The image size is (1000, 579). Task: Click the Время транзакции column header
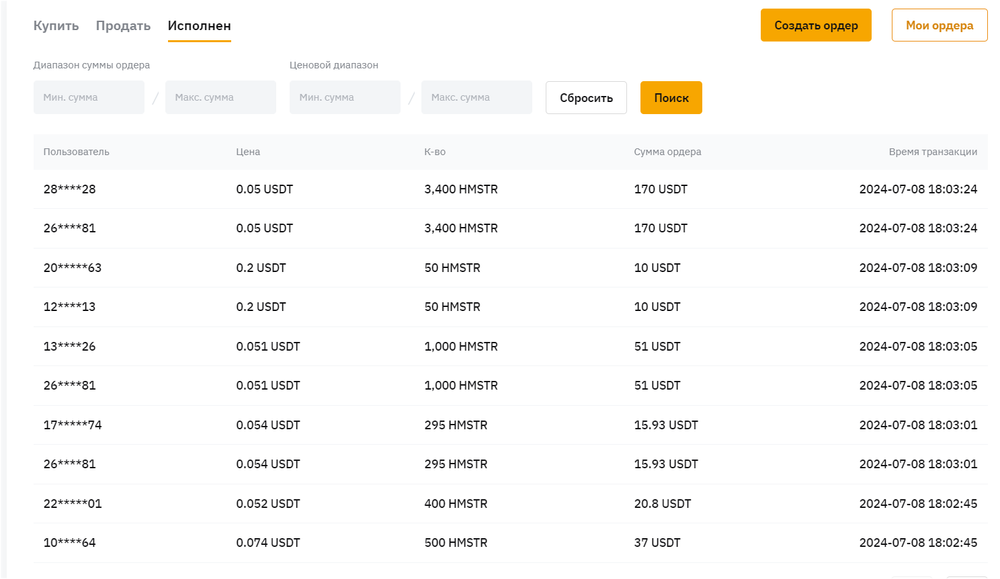tap(933, 152)
